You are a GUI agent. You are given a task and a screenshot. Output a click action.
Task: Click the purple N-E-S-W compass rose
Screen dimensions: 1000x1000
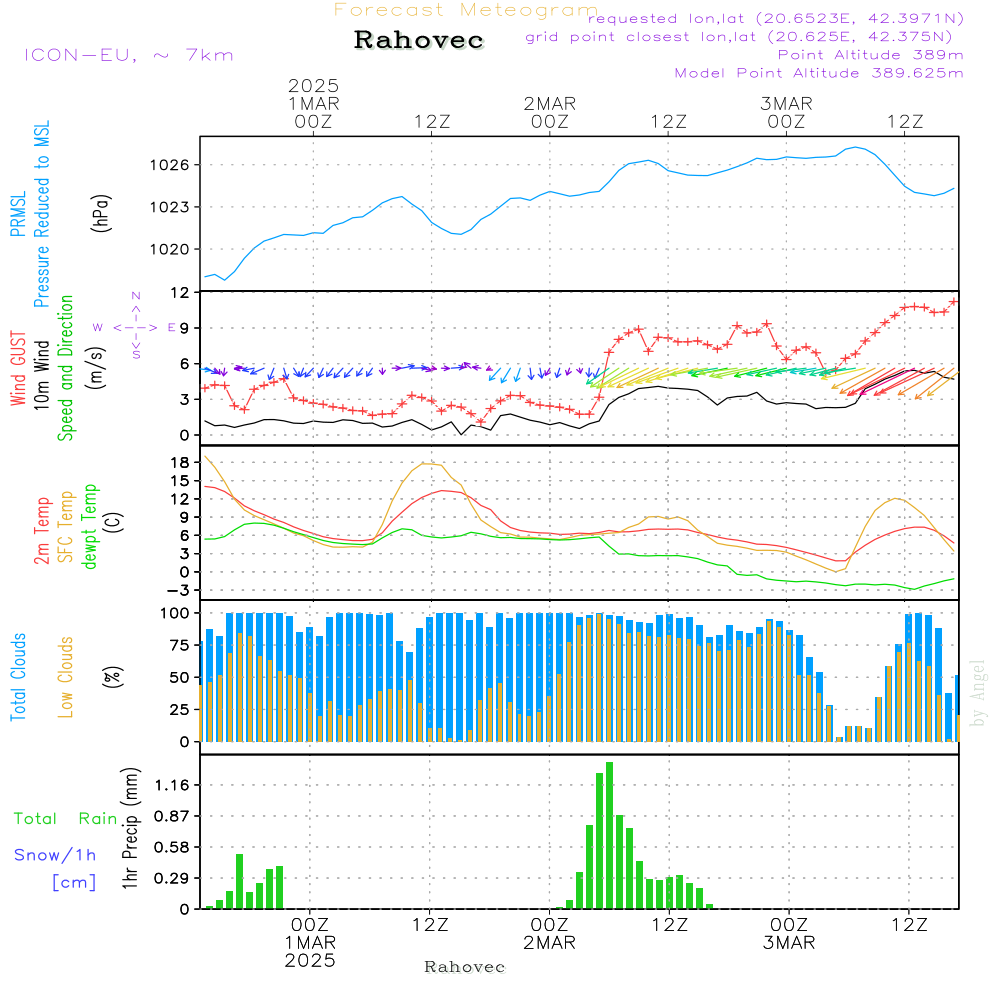pyautogui.click(x=136, y=327)
